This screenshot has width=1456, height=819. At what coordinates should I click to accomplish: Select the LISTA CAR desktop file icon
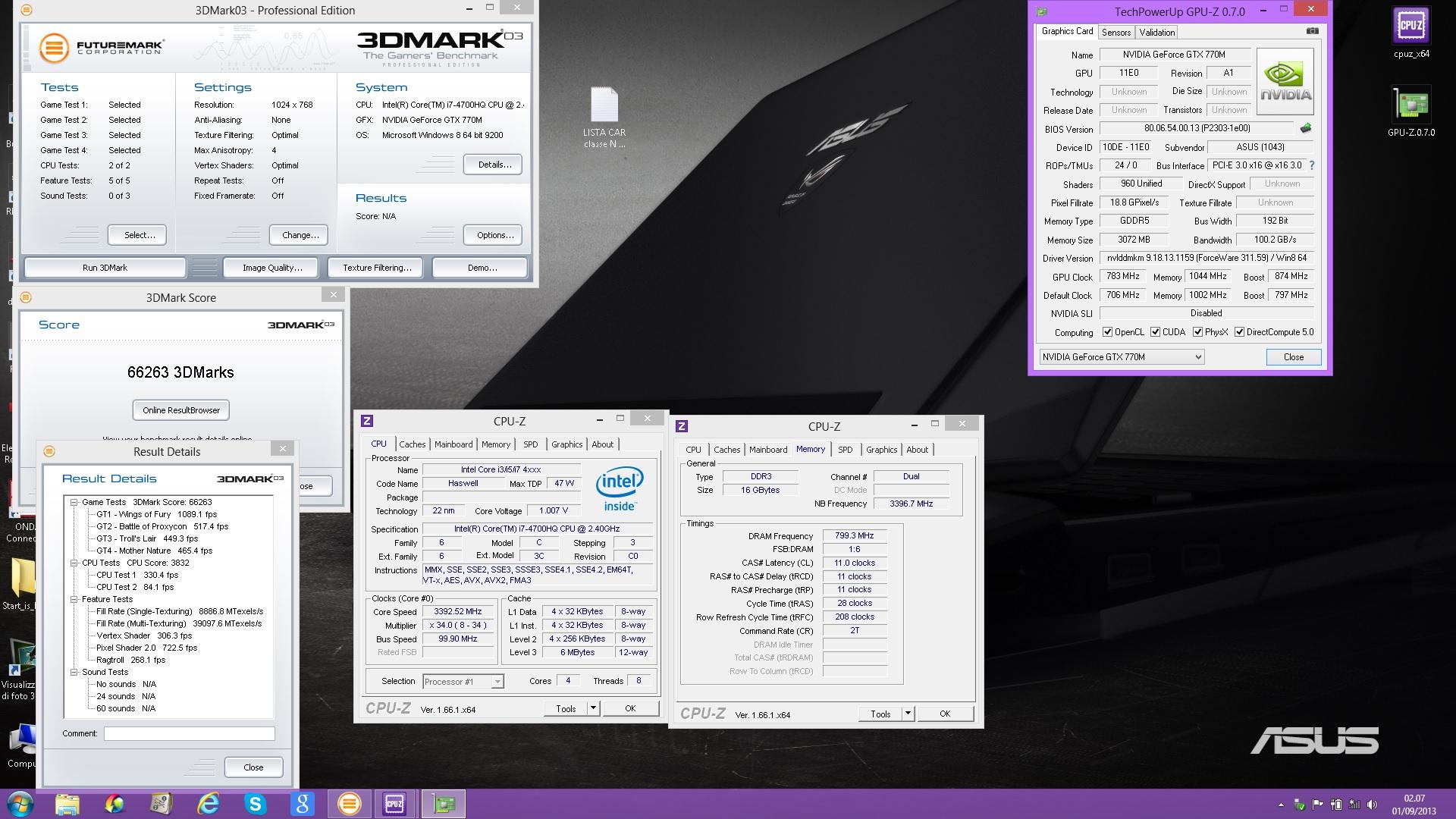click(x=604, y=118)
